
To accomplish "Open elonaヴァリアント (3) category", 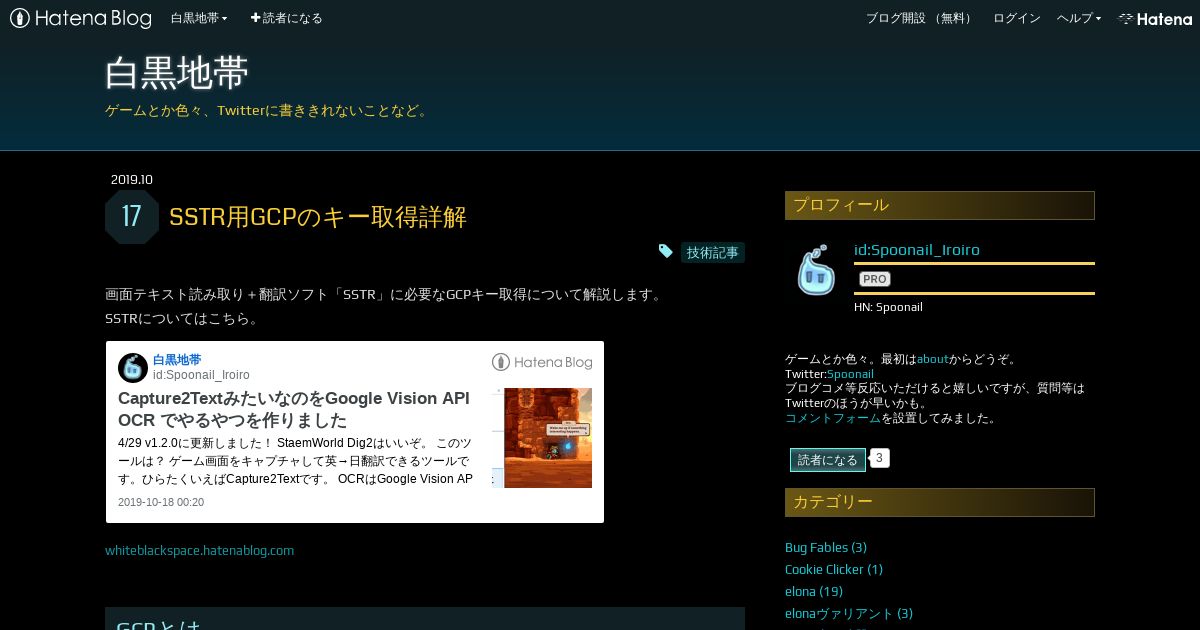I will (x=849, y=613).
